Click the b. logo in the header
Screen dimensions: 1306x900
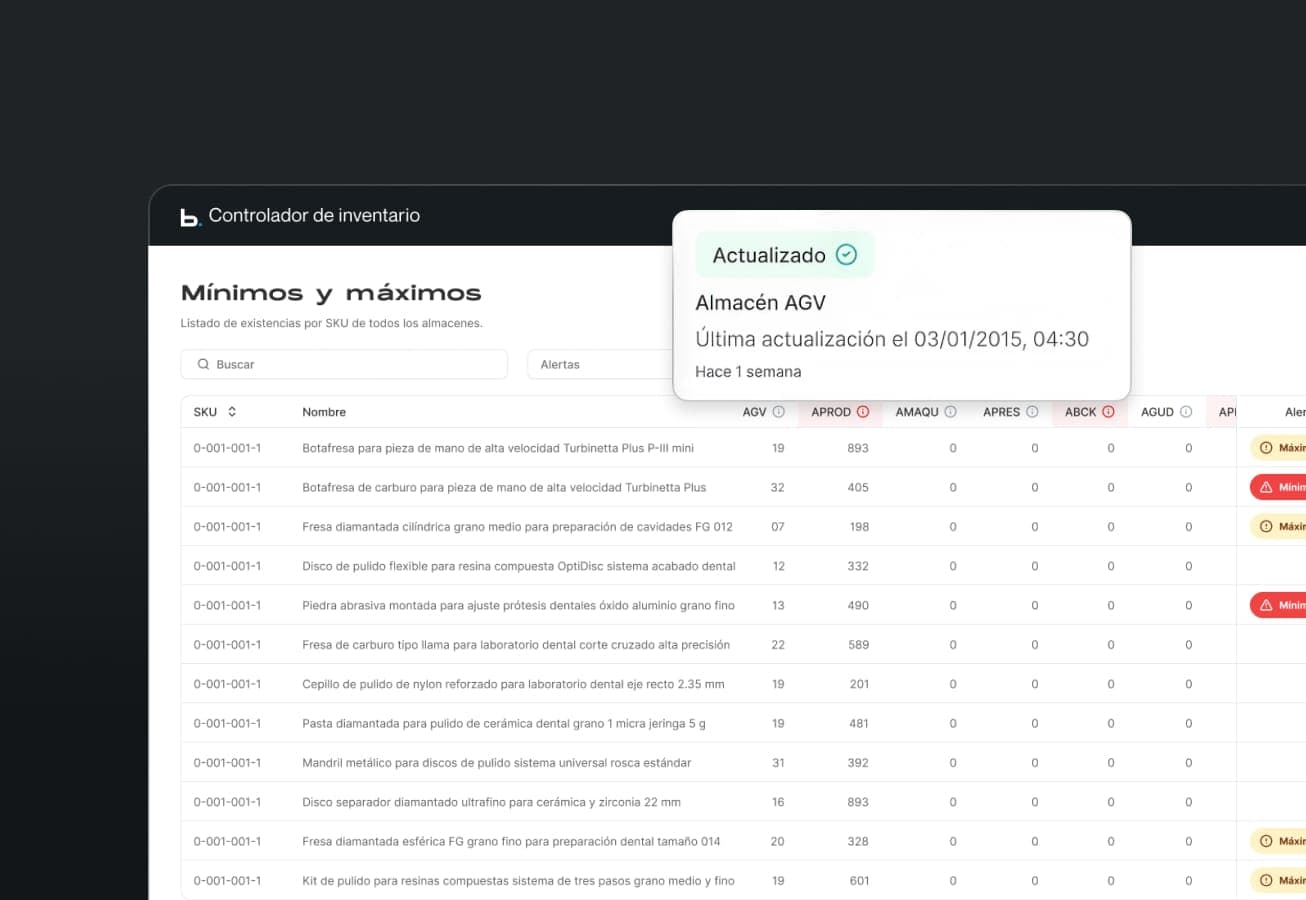190,217
